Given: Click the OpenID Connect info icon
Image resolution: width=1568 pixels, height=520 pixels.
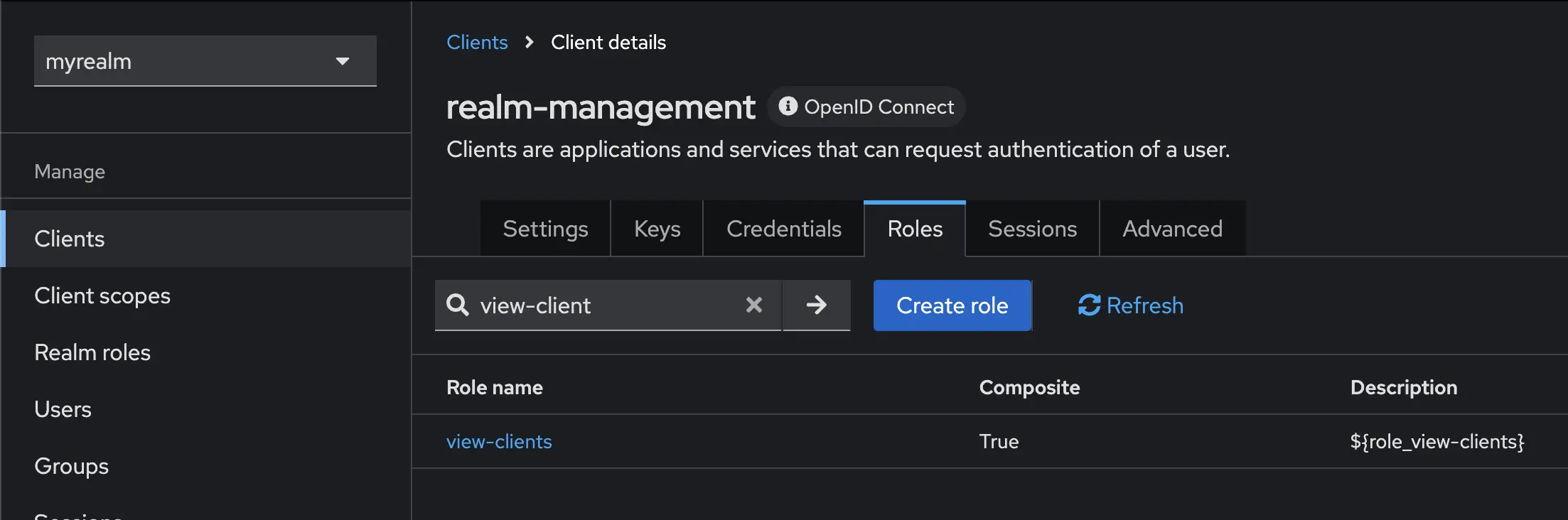Looking at the screenshot, I should (x=788, y=107).
